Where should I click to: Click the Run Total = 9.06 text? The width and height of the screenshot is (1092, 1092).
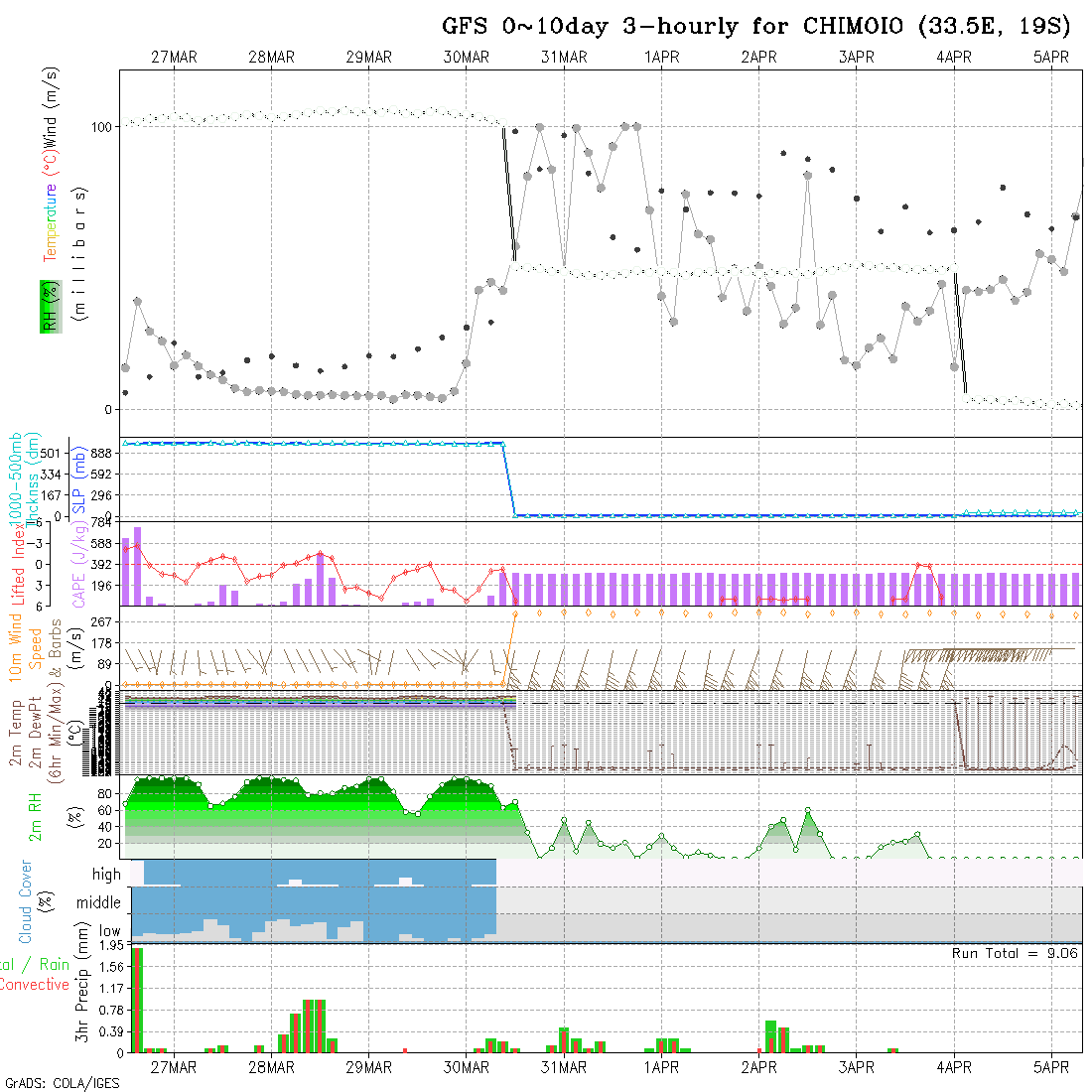pyautogui.click(x=1015, y=953)
